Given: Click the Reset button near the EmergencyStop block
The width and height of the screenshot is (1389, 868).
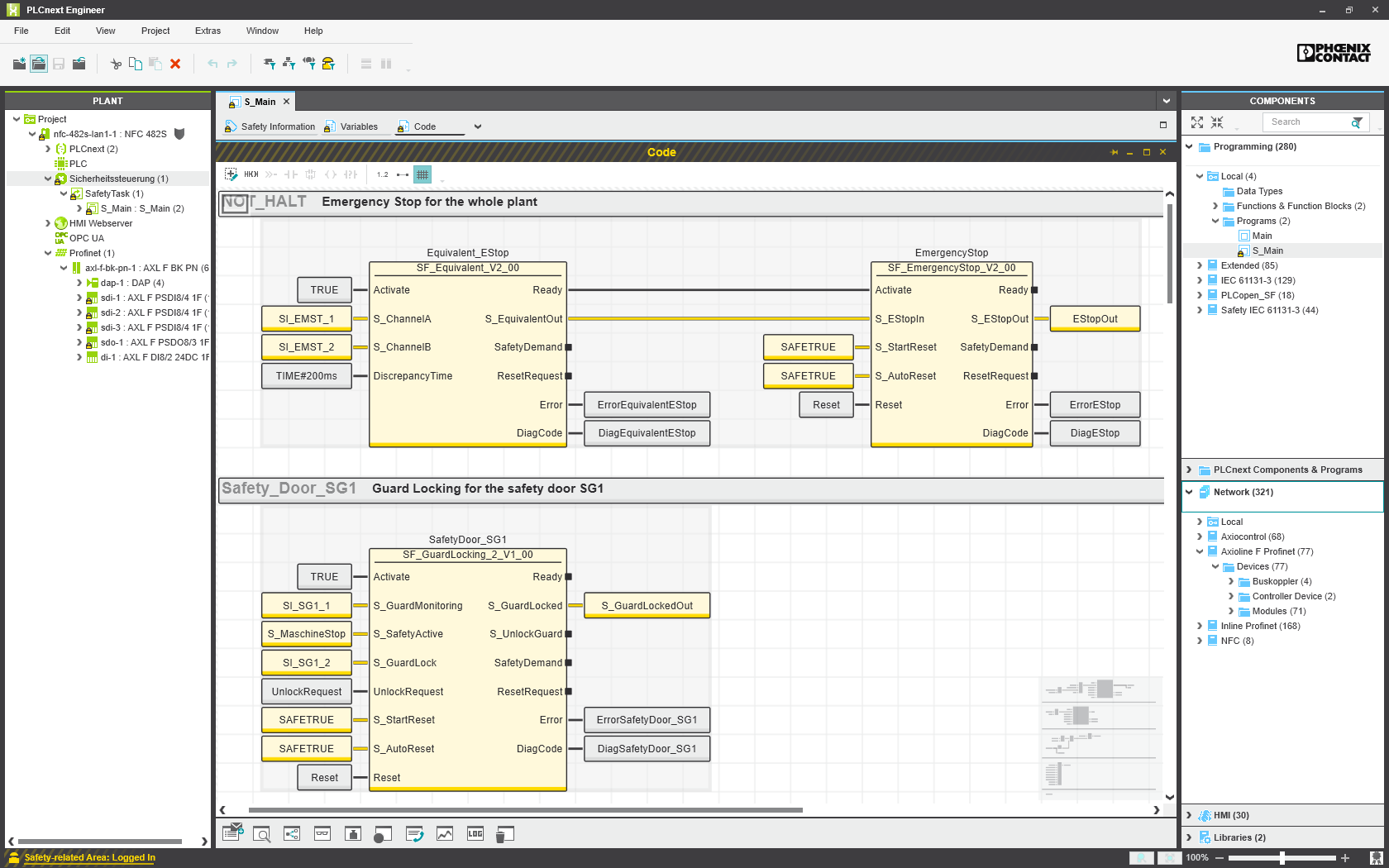Looking at the screenshot, I should tap(826, 404).
